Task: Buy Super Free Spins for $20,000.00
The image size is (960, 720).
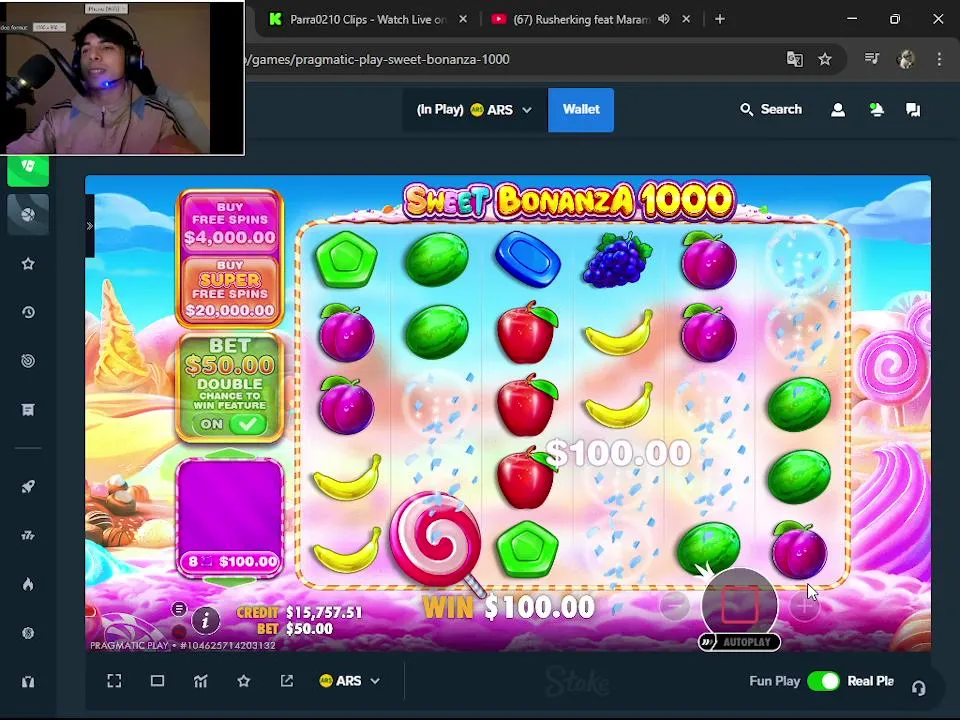Action: [x=230, y=288]
